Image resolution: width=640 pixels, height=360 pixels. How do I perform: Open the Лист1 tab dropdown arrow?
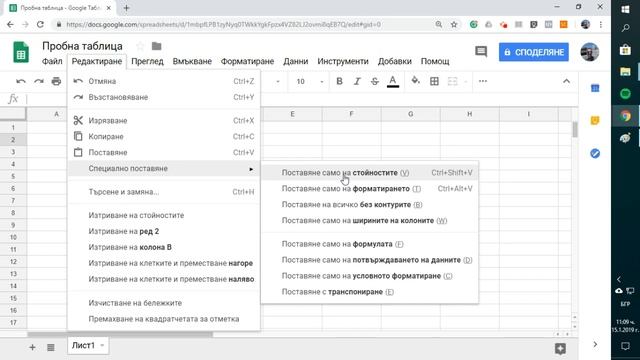click(102, 346)
